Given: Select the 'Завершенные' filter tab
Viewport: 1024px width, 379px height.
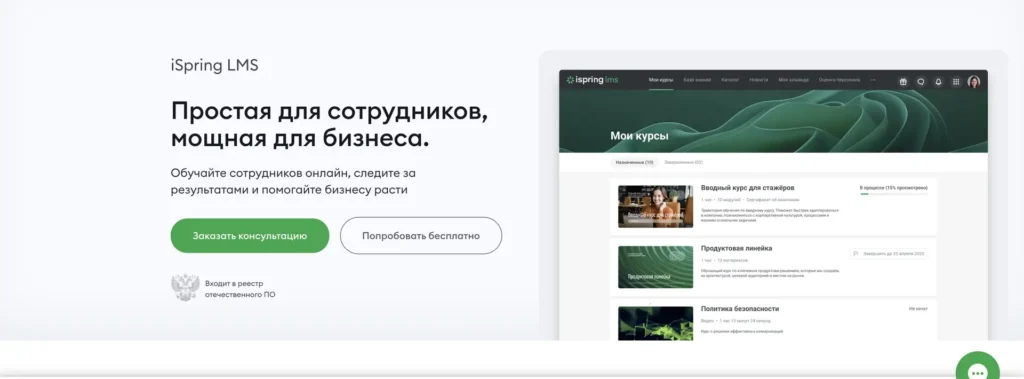Looking at the screenshot, I should pyautogui.click(x=683, y=162).
